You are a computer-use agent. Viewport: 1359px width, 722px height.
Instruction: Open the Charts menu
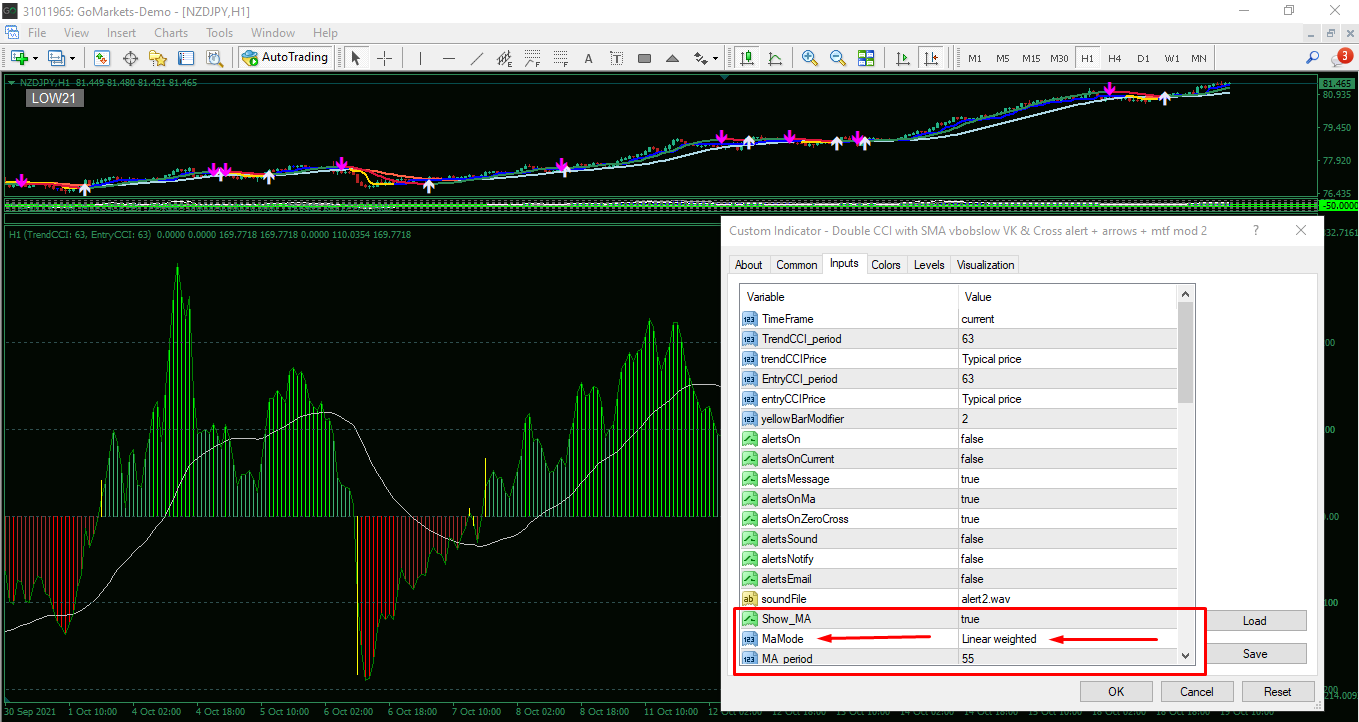(171, 33)
